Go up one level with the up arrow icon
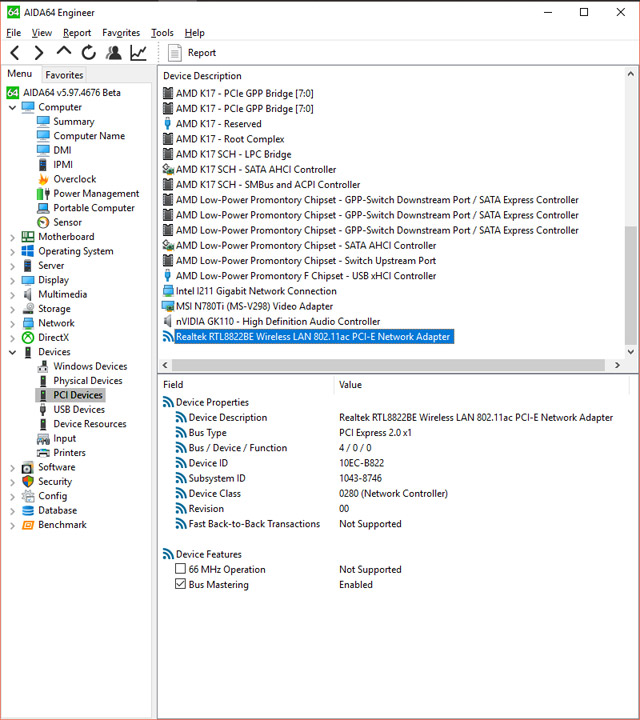The image size is (640, 720). pyautogui.click(x=64, y=51)
